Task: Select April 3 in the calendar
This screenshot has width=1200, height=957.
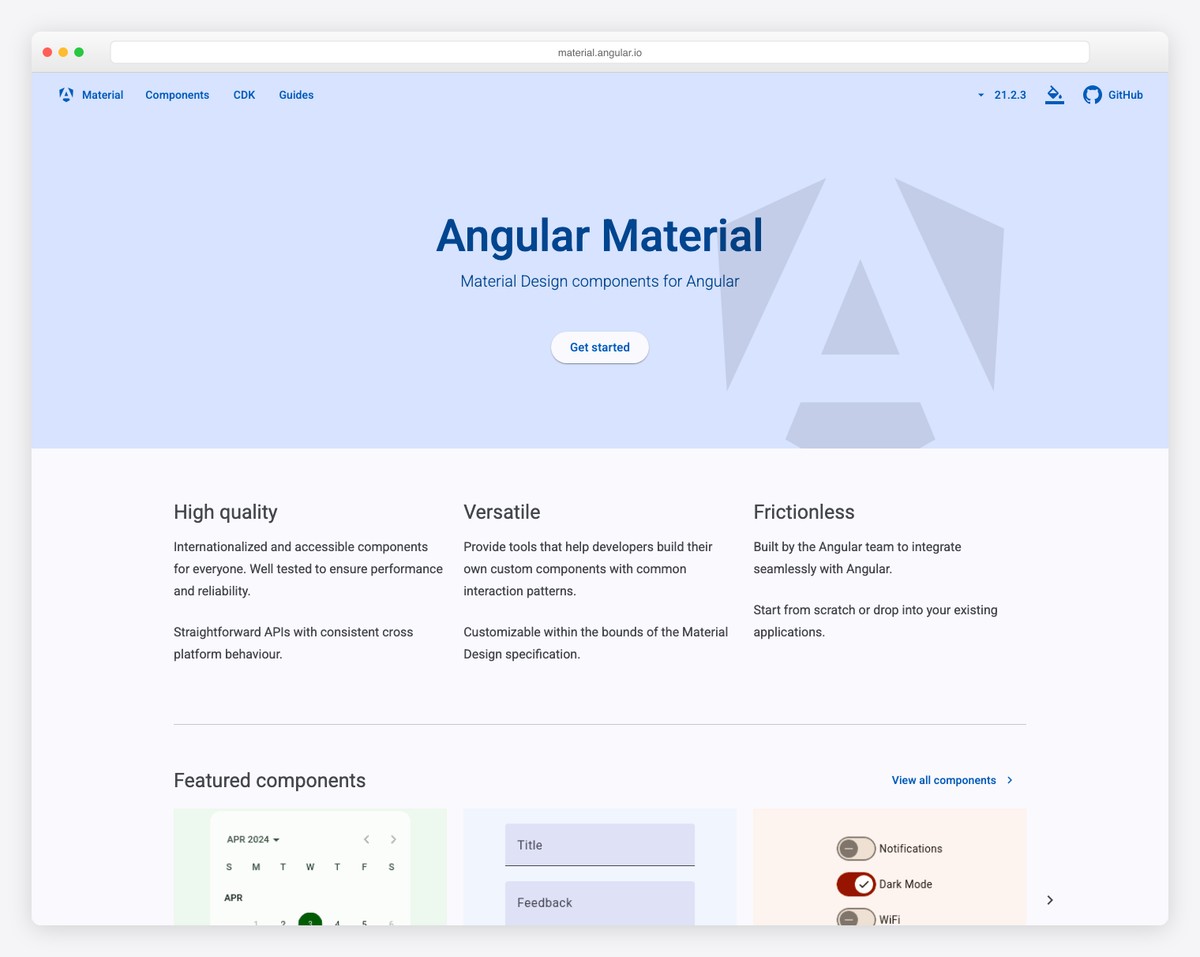Action: coord(310,922)
